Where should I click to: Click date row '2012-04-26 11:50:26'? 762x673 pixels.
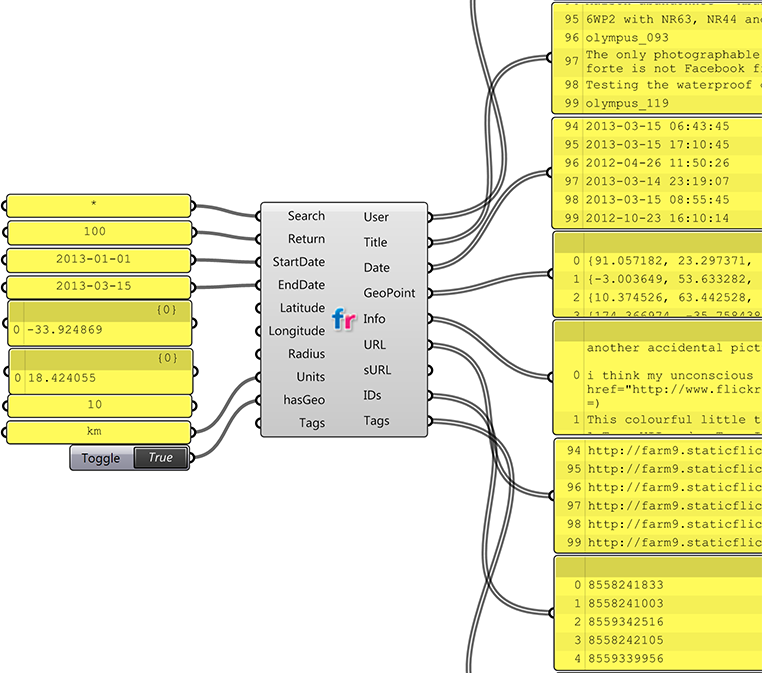pyautogui.click(x=658, y=163)
